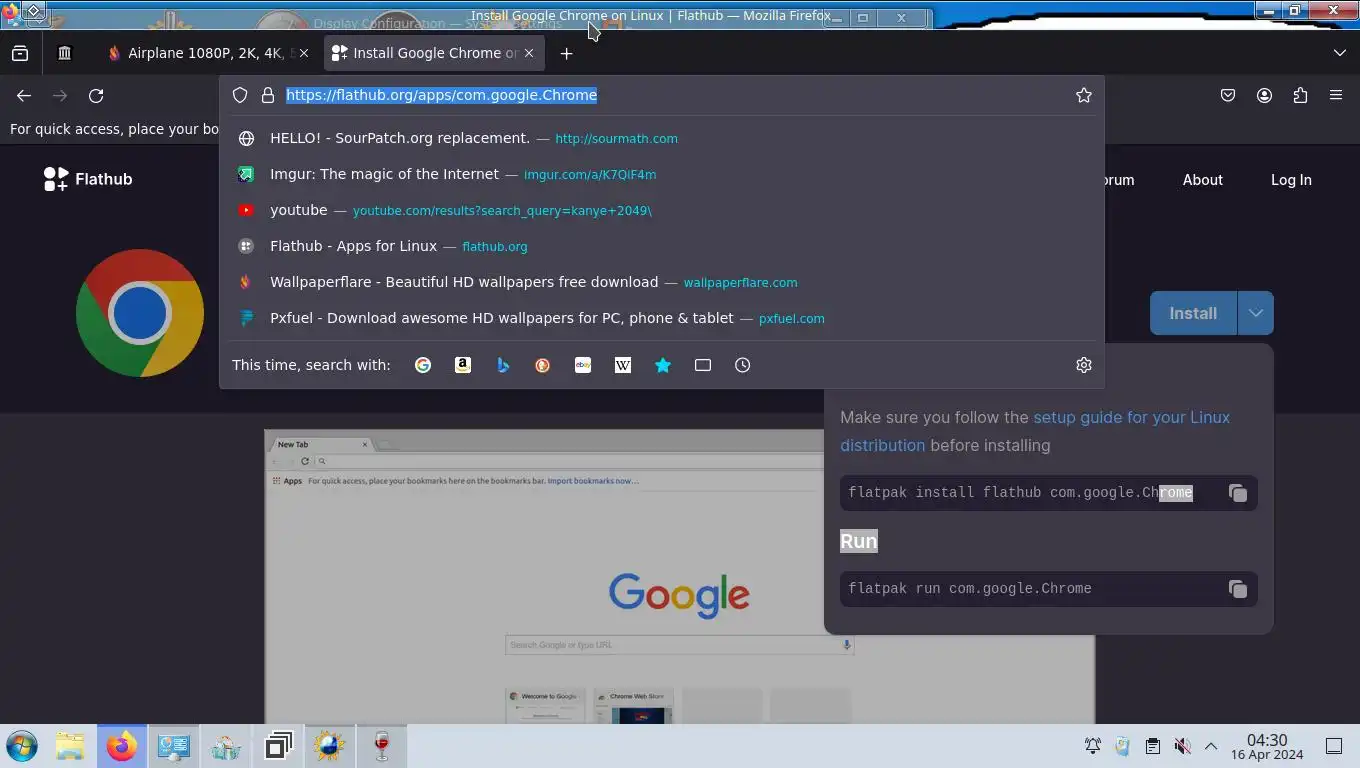Reload the current page
This screenshot has width=1360, height=768.
[x=96, y=96]
